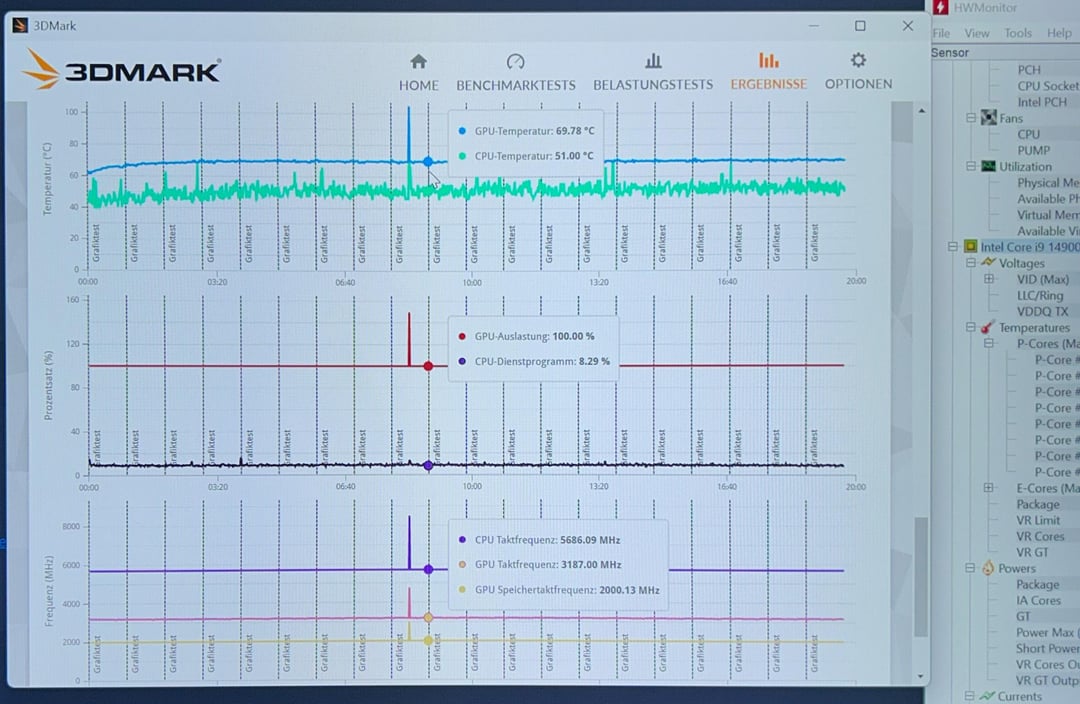1080x704 pixels.
Task: Collapse the Fans node in sensor tree
Action: point(970,118)
